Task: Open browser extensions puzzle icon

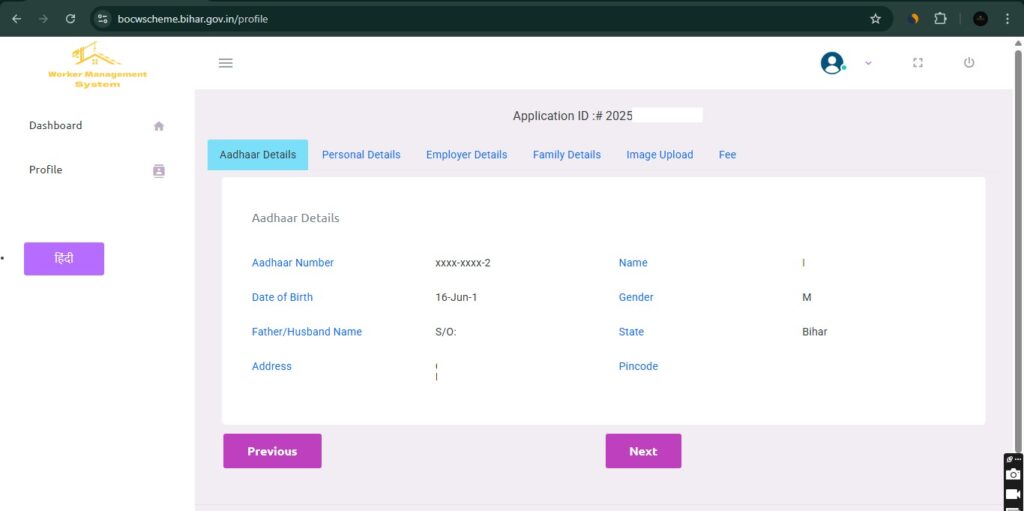Action: [940, 19]
